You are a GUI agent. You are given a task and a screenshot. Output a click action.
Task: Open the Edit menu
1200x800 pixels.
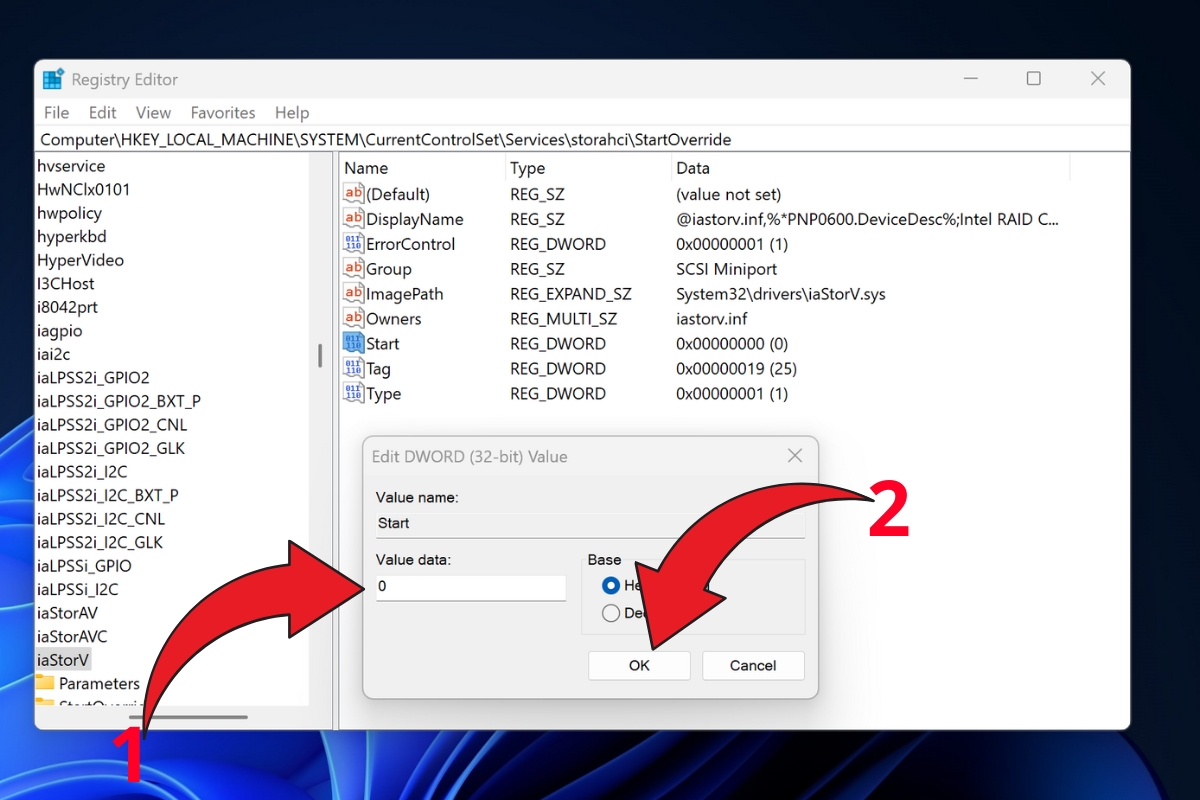pos(102,113)
